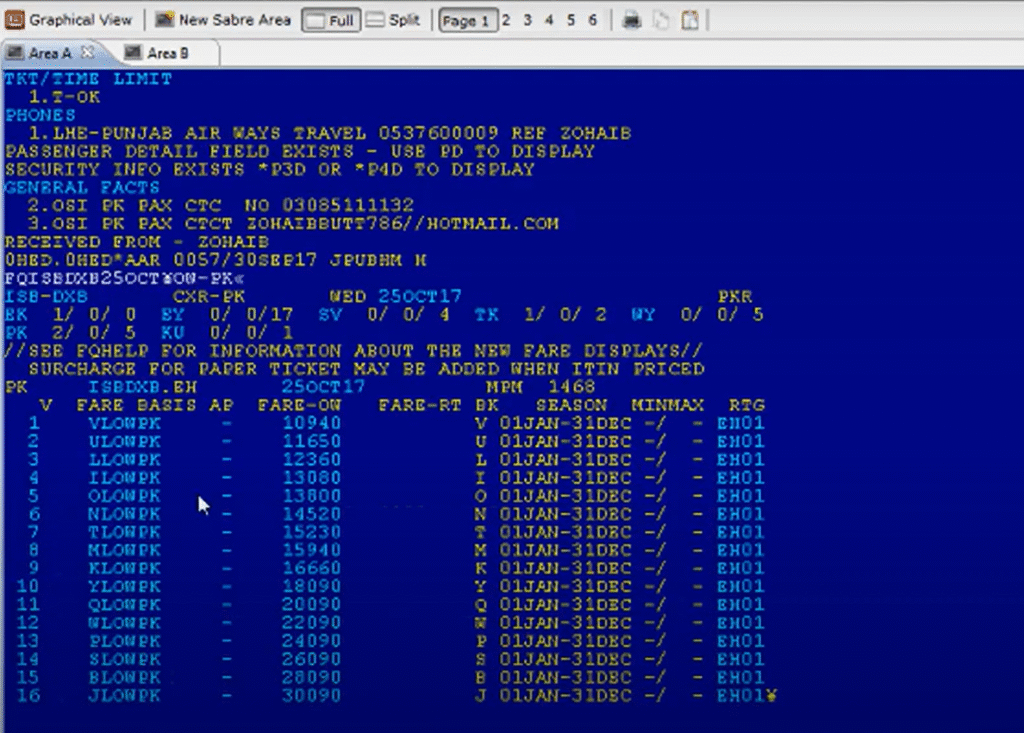The width and height of the screenshot is (1024, 733).
Task: Click the ISB-DXB route text
Action: pos(46,297)
